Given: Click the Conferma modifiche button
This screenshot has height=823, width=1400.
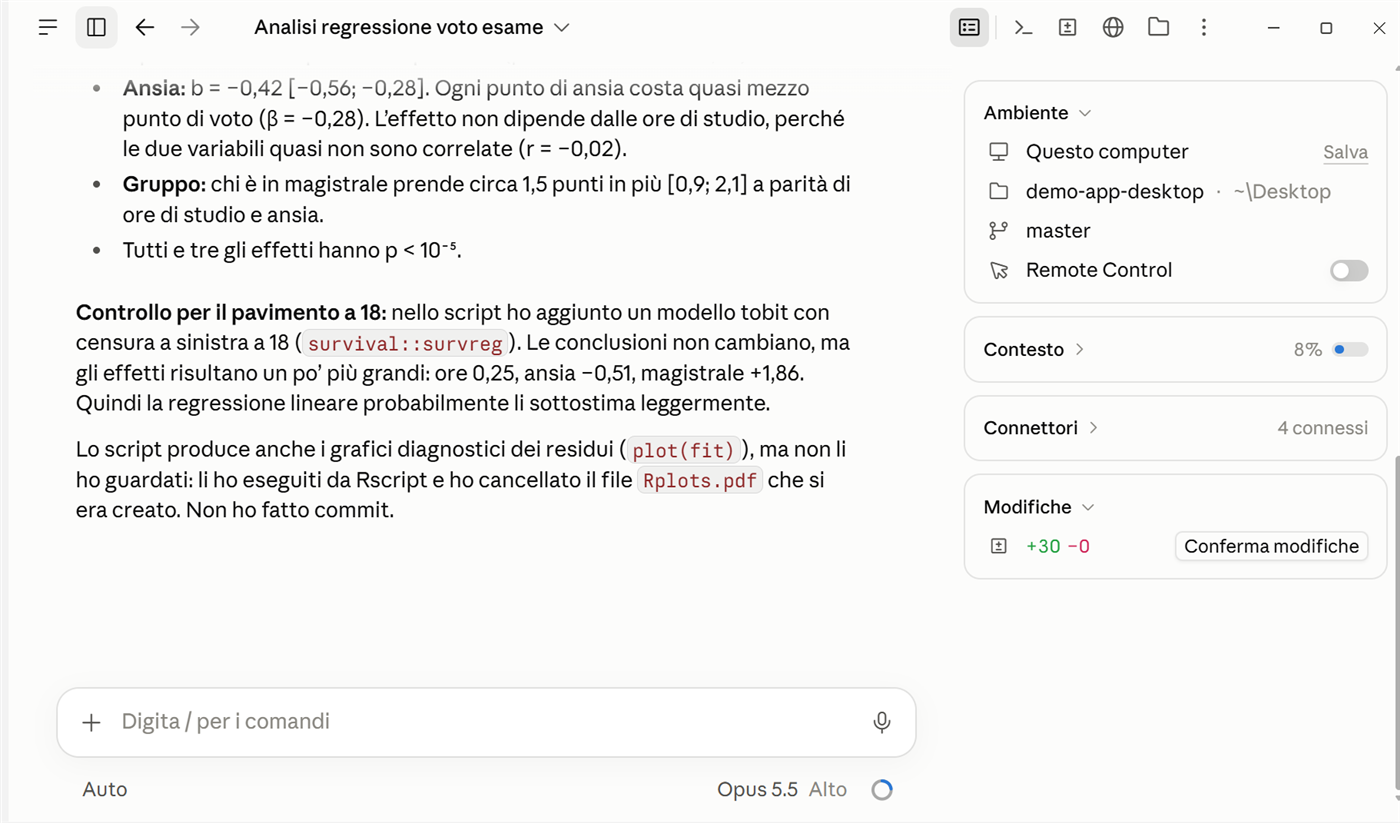Looking at the screenshot, I should (1271, 546).
